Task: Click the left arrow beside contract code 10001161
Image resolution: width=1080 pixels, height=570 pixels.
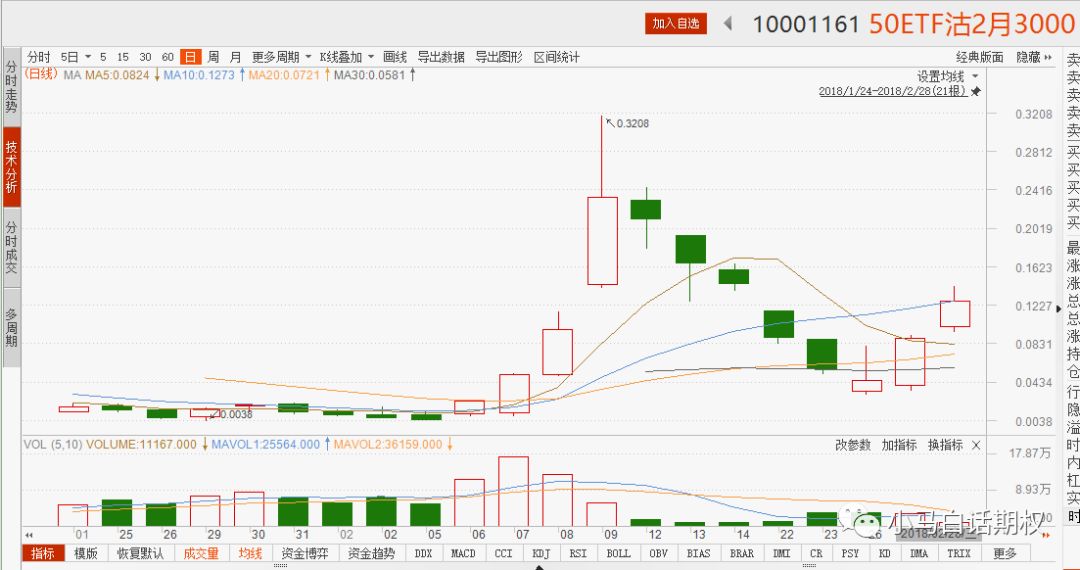Action: click(728, 23)
